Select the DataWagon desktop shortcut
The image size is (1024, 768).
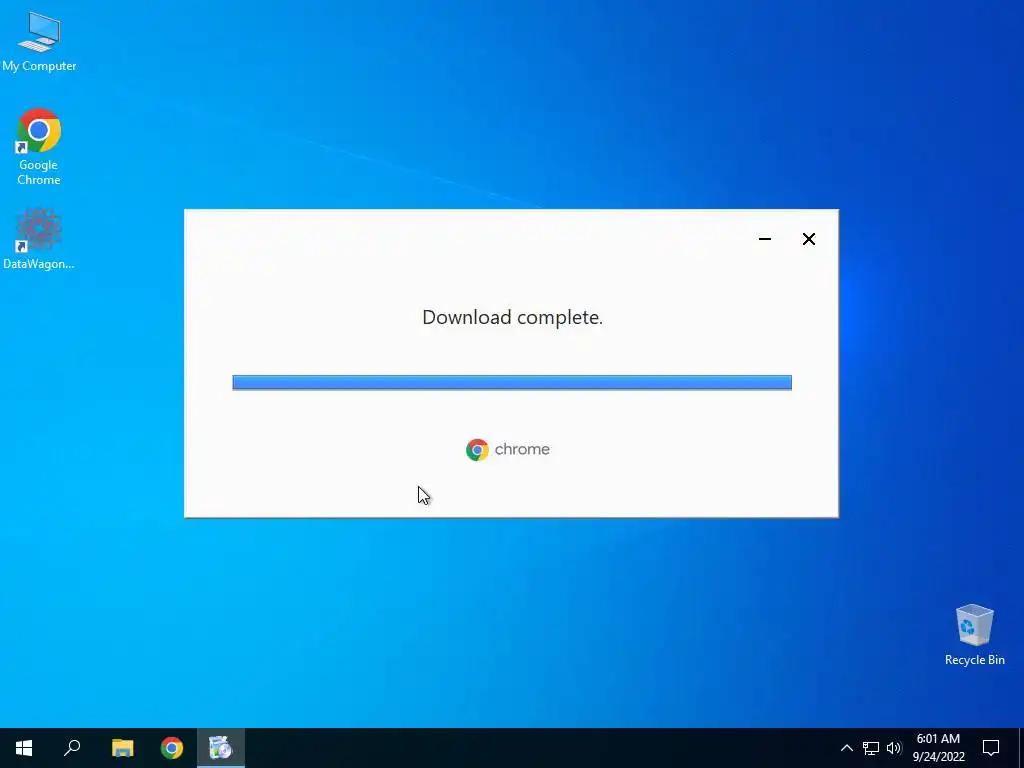(39, 239)
